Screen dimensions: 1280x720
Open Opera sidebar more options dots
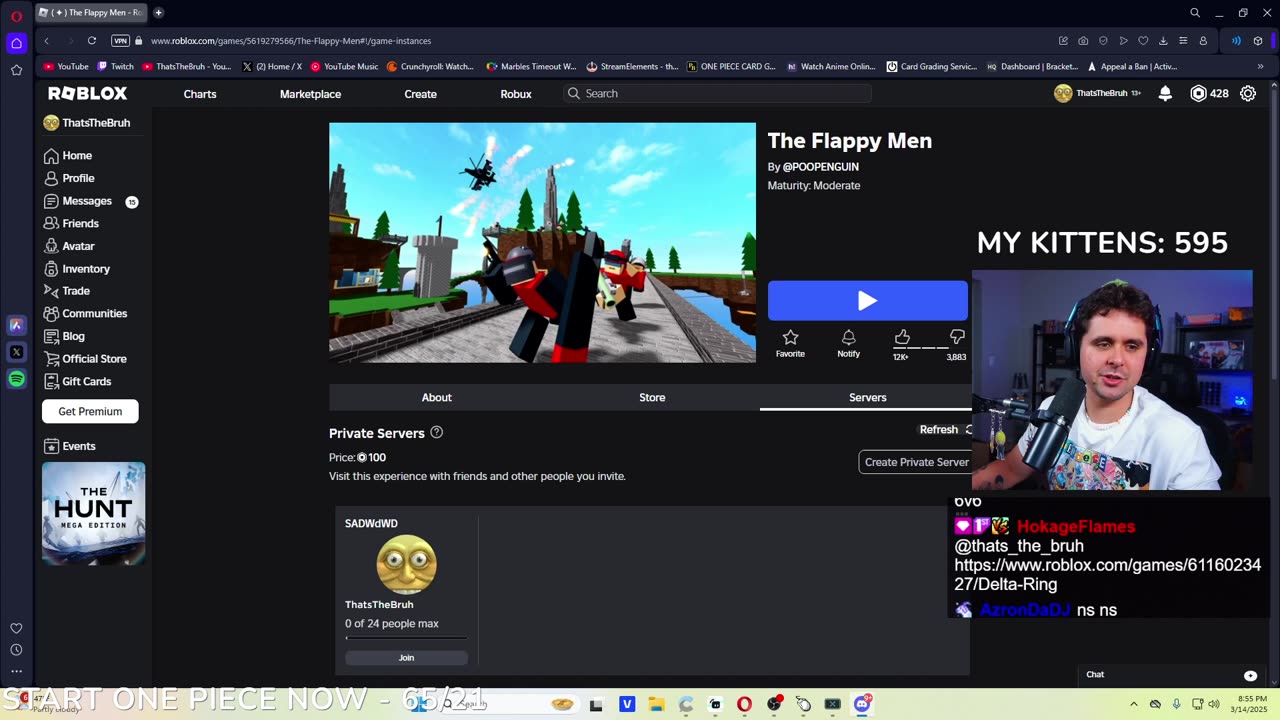16,671
